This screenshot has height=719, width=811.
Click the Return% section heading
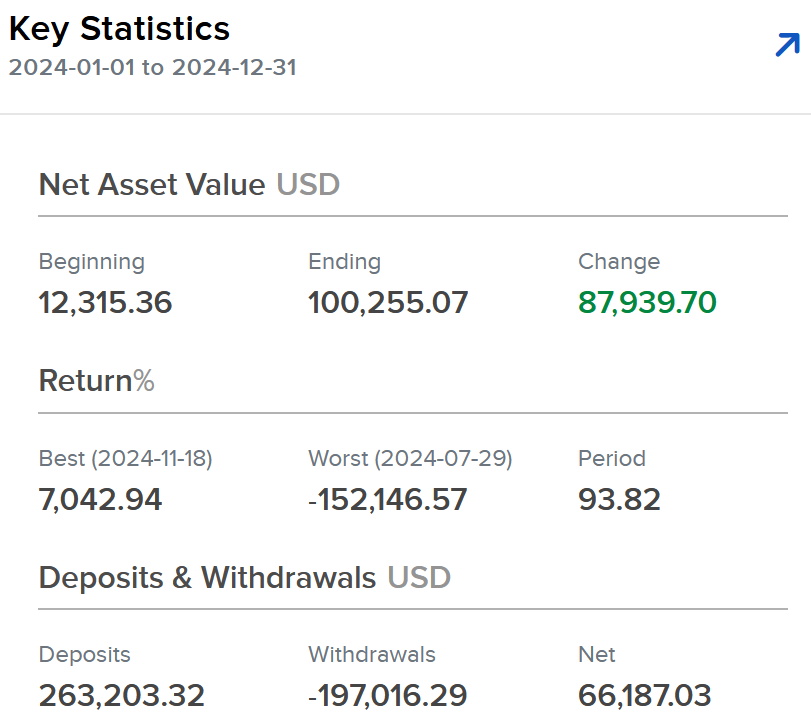pyautogui.click(x=96, y=381)
